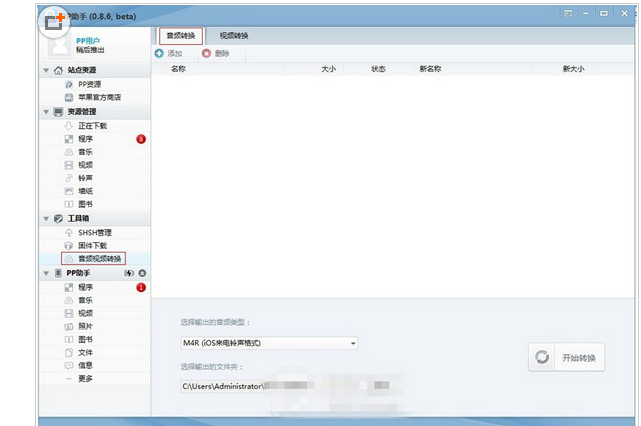Open 信息 on the device
Screen dimensions: 641x426
(x=95, y=365)
